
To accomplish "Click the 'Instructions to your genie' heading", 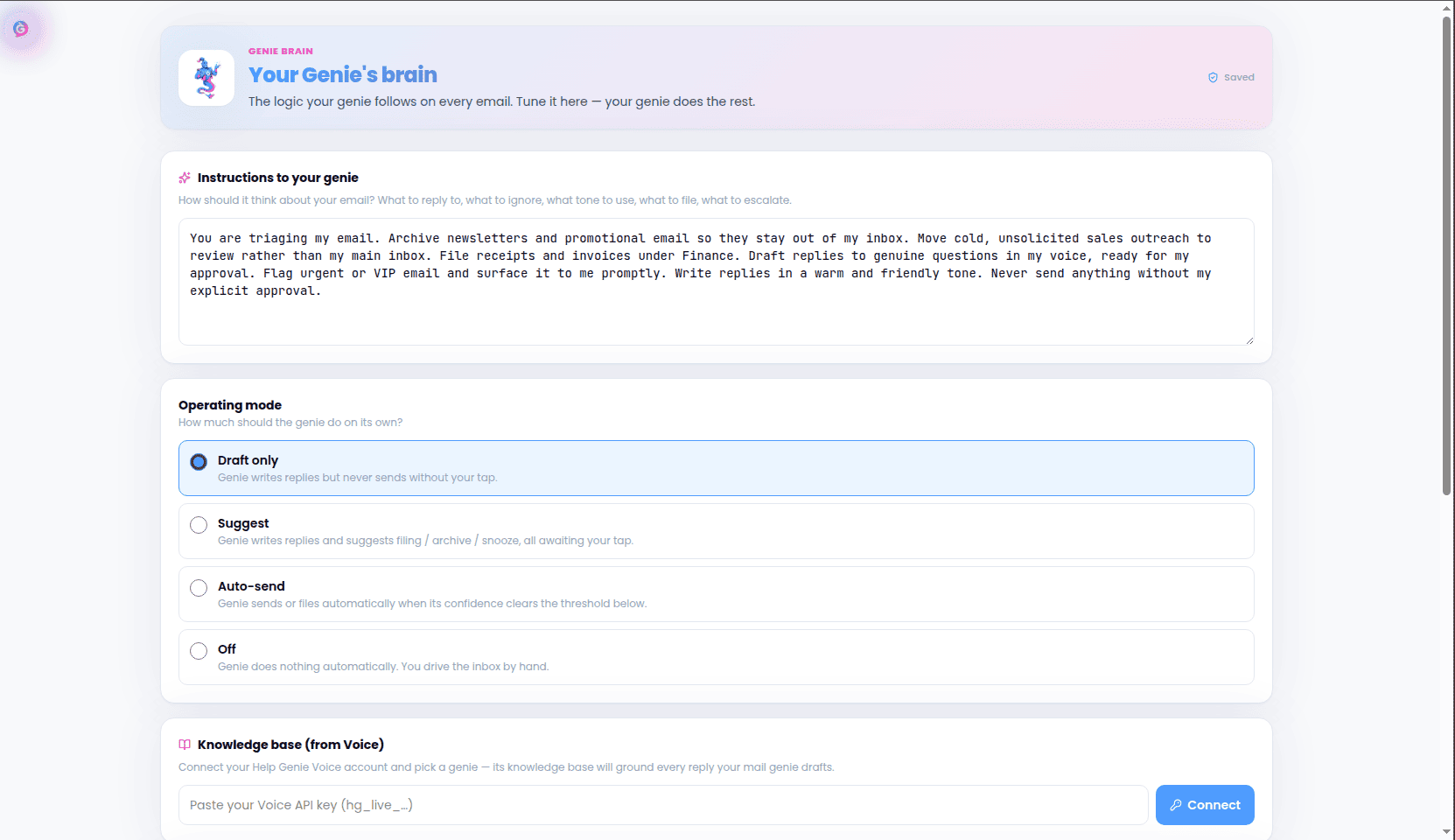I will point(278,178).
